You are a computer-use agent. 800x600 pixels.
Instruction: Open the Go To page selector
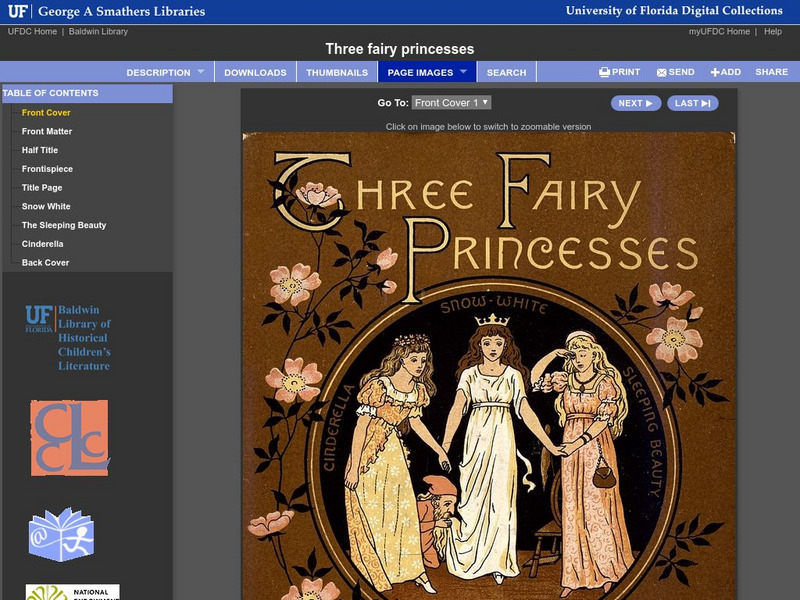coord(451,103)
